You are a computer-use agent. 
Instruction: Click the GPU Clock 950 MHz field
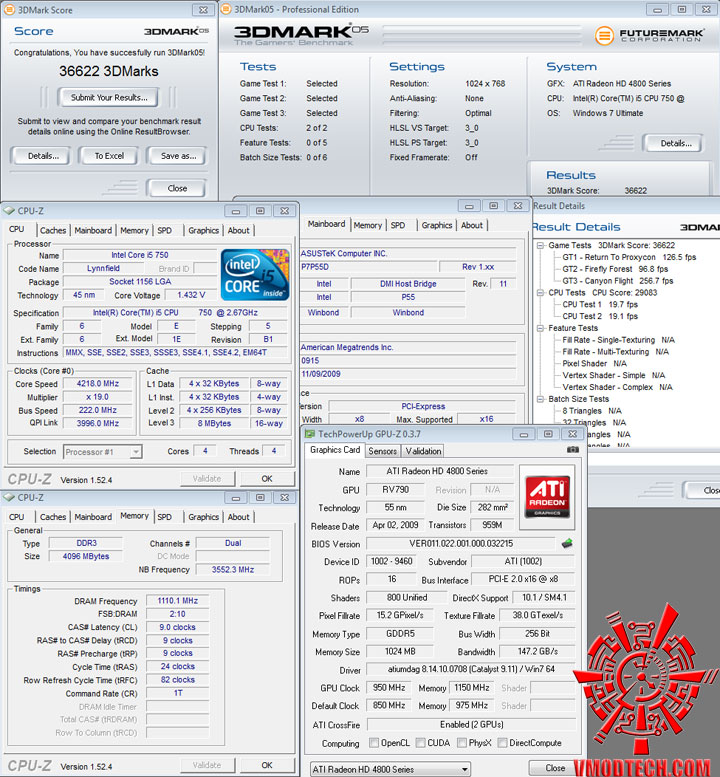tap(389, 688)
